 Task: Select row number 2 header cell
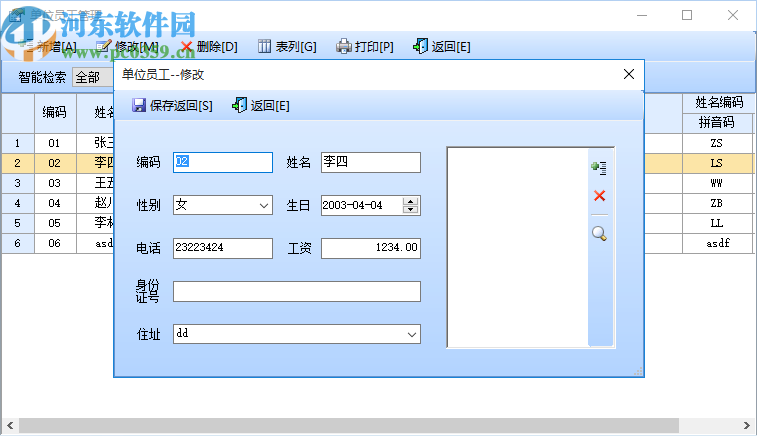(17, 163)
